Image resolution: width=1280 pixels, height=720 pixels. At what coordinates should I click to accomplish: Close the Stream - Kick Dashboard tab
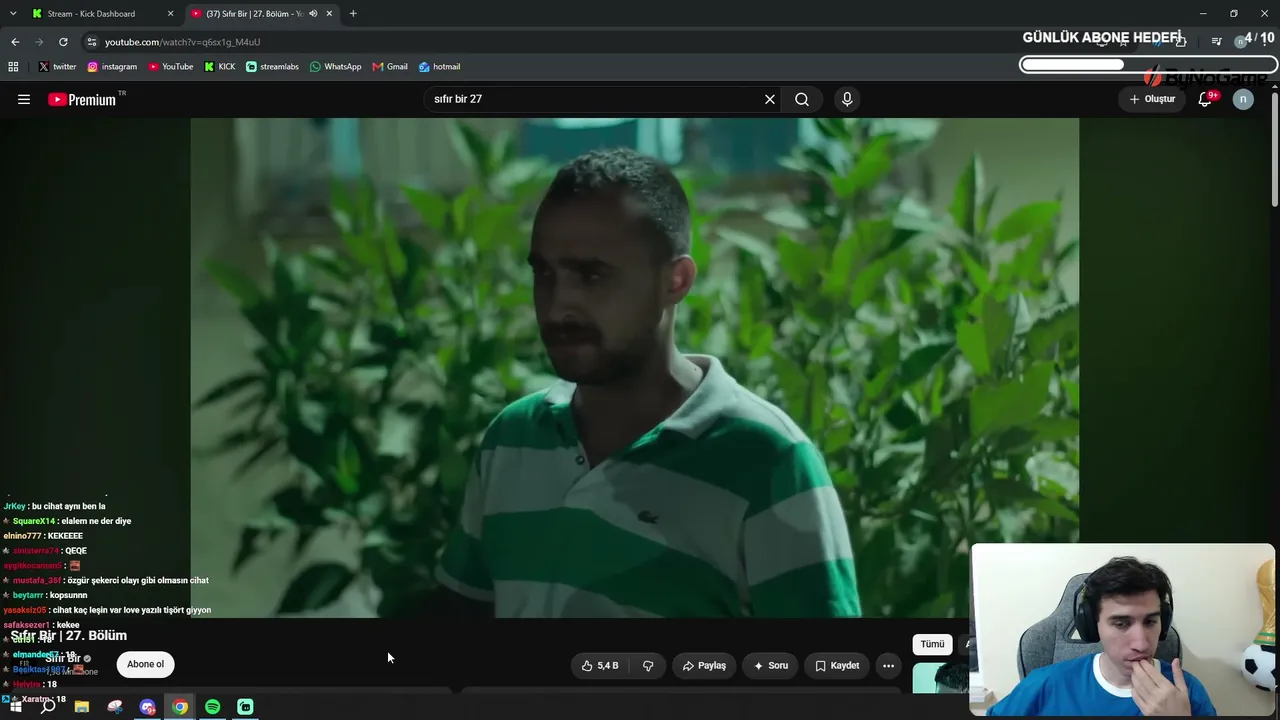click(x=170, y=14)
